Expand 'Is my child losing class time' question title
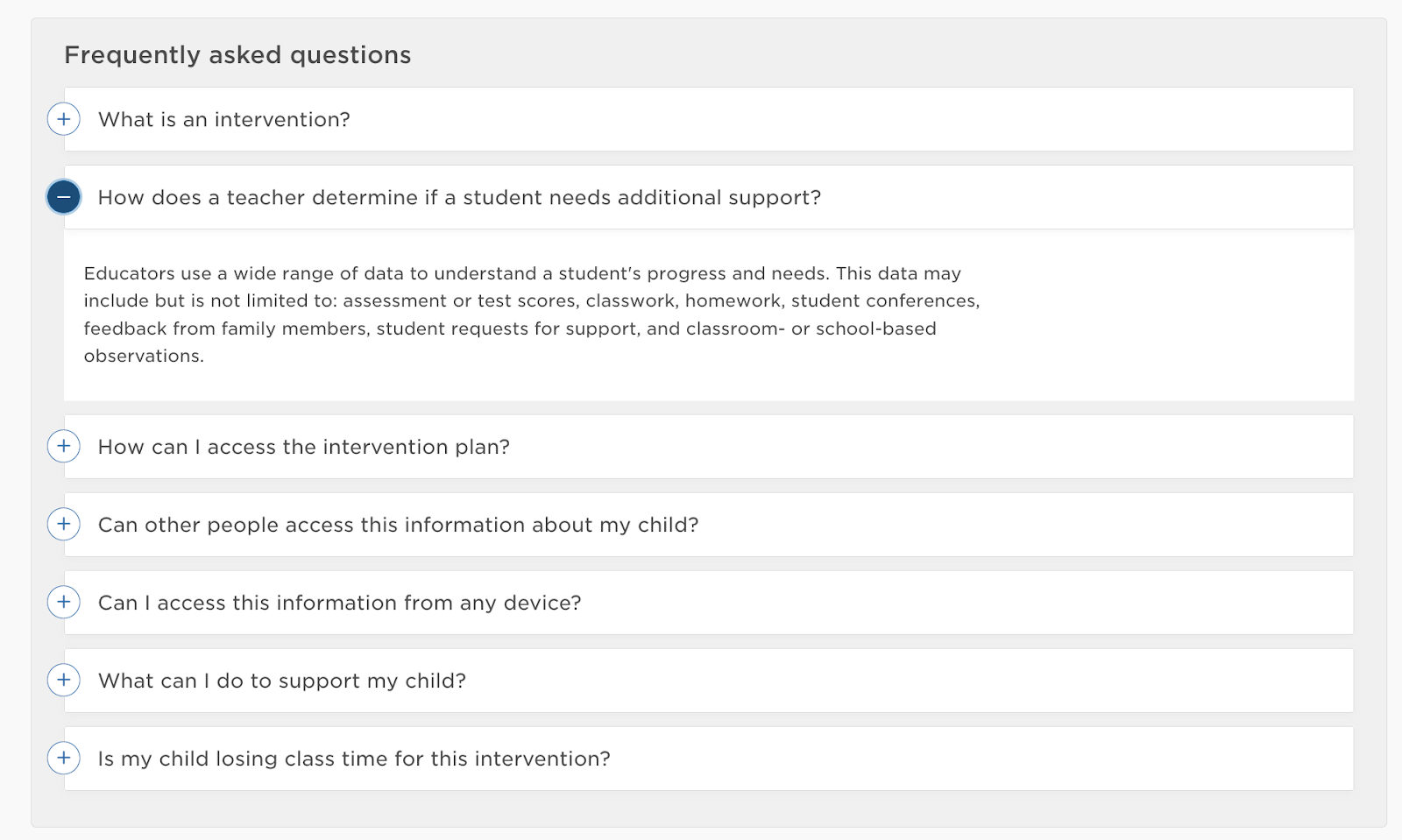 354,759
